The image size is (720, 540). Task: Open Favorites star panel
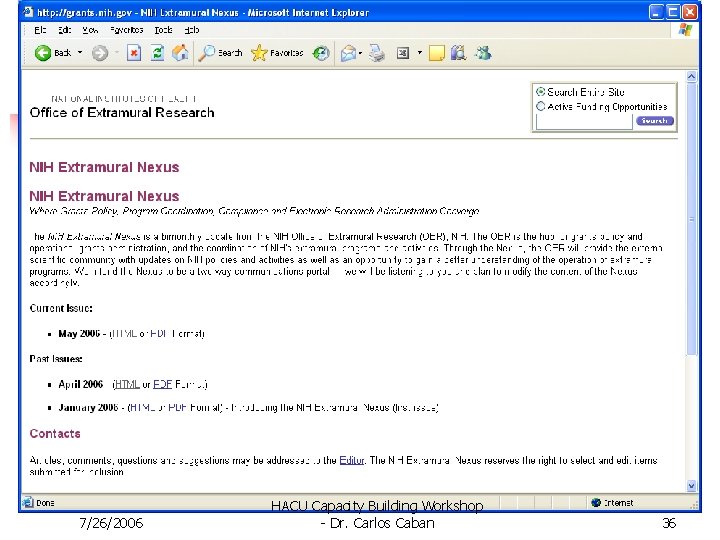point(259,53)
